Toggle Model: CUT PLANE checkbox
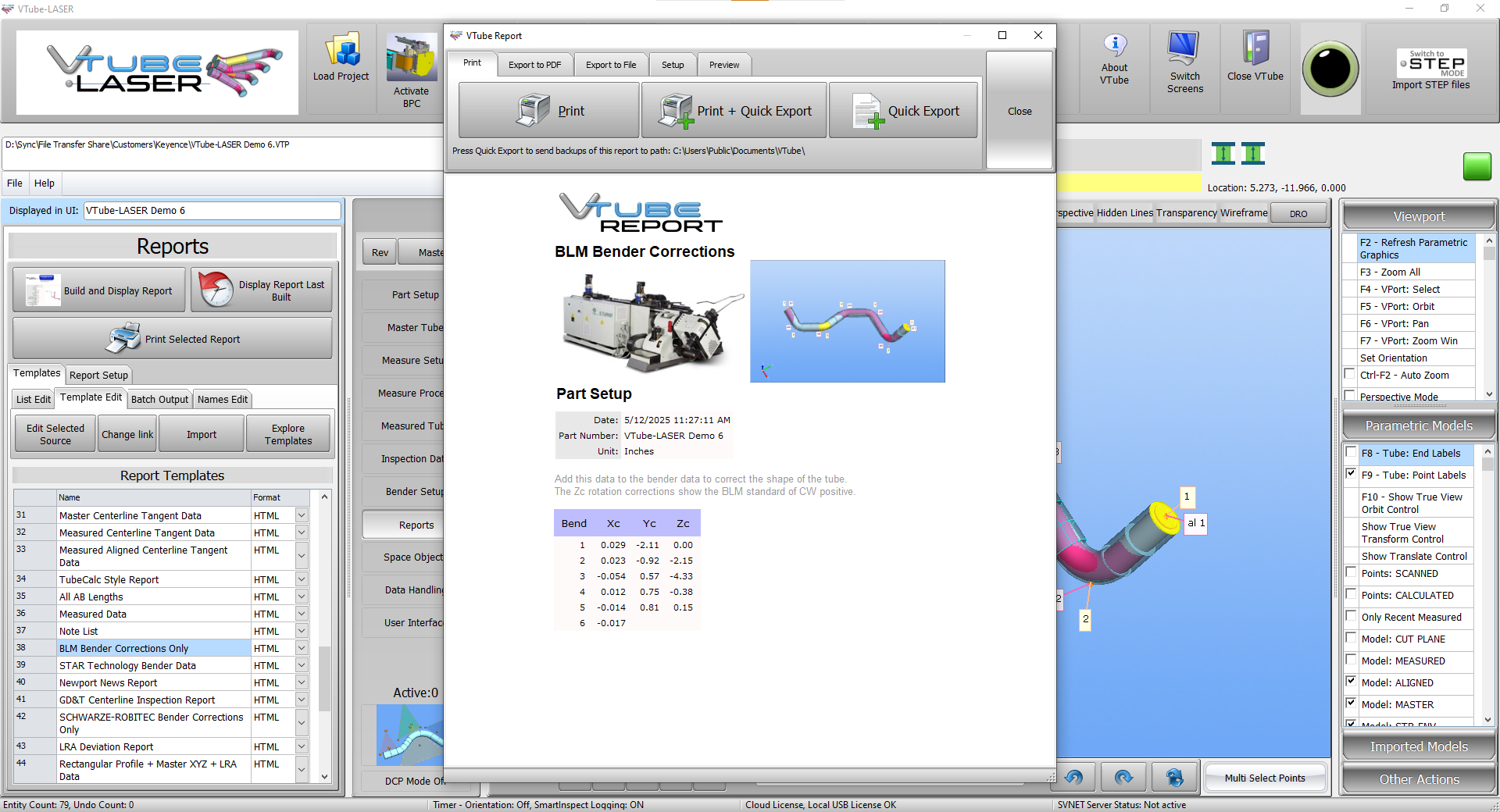1500x812 pixels. coord(1352,638)
